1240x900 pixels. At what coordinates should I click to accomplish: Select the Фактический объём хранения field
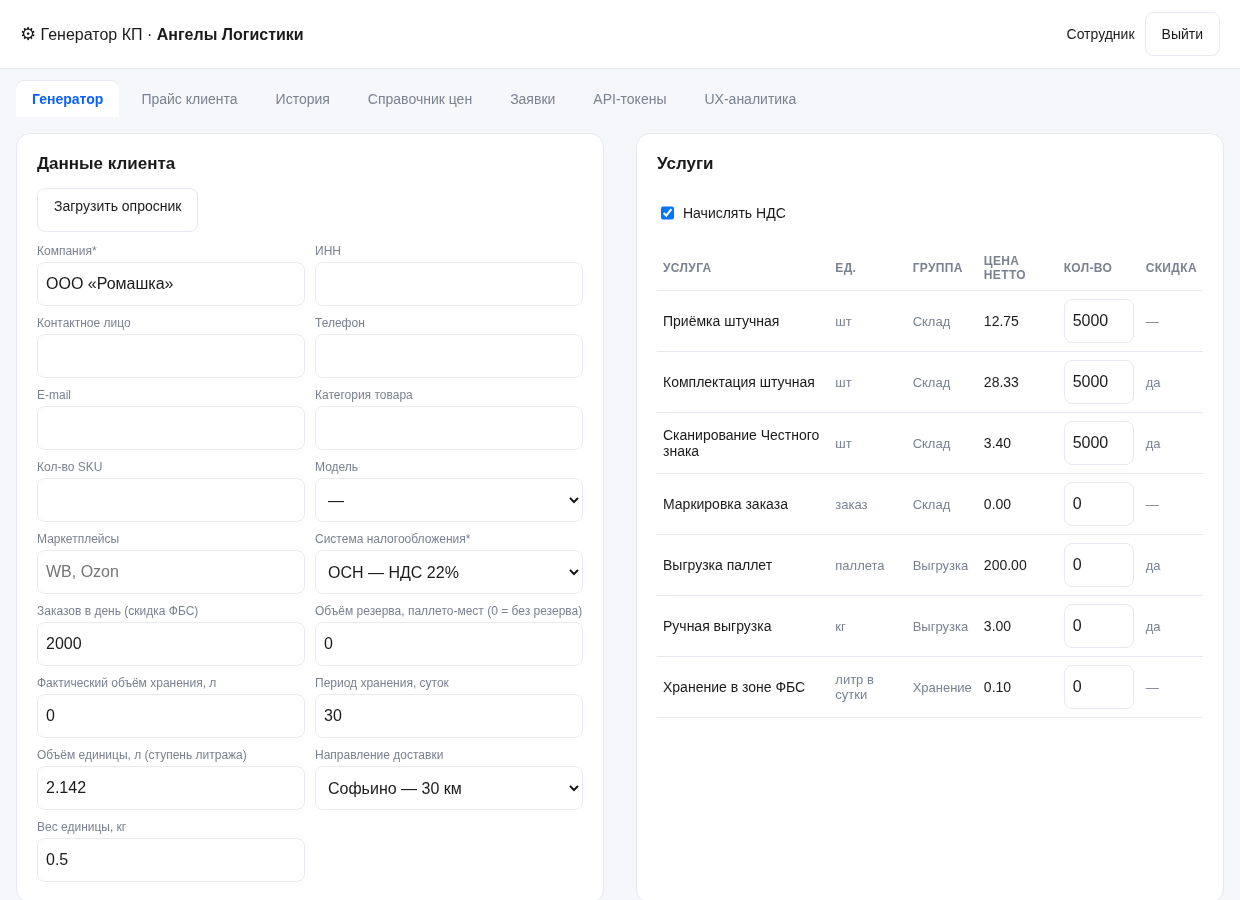pyautogui.click(x=171, y=716)
